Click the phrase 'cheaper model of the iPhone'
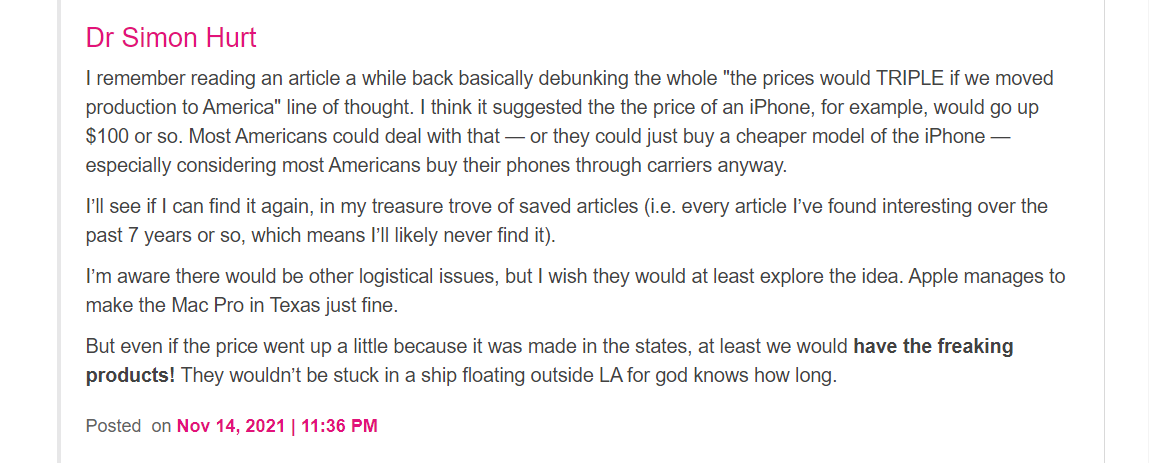 coord(872,136)
